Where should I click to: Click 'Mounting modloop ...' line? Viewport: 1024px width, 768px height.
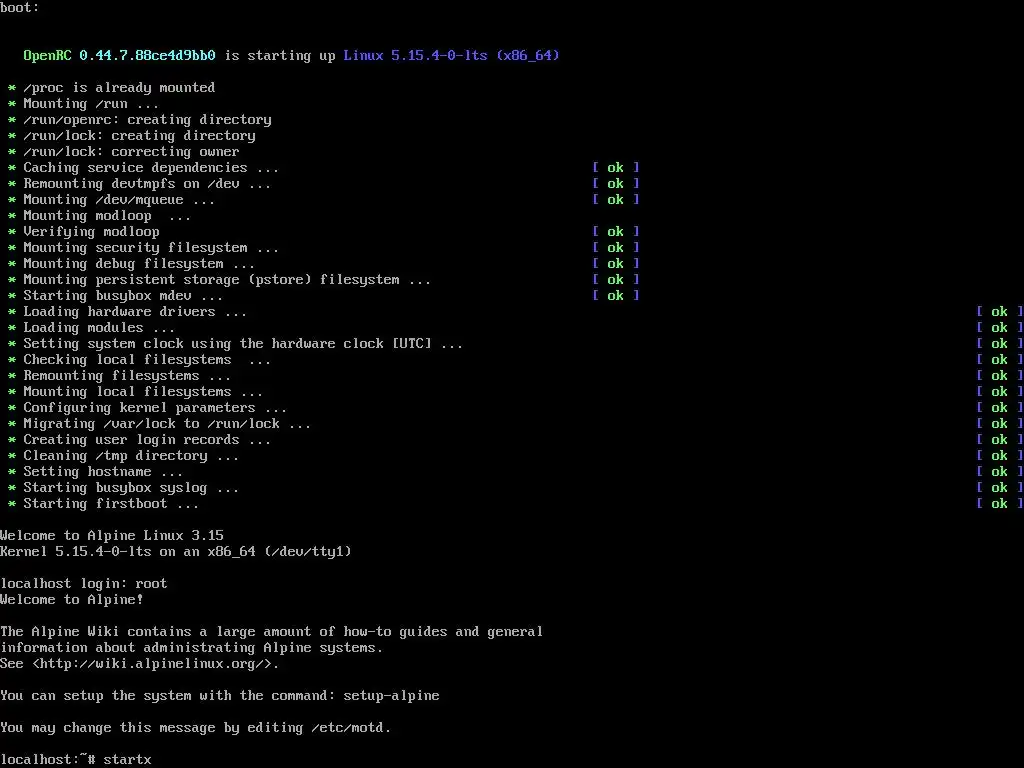click(107, 216)
